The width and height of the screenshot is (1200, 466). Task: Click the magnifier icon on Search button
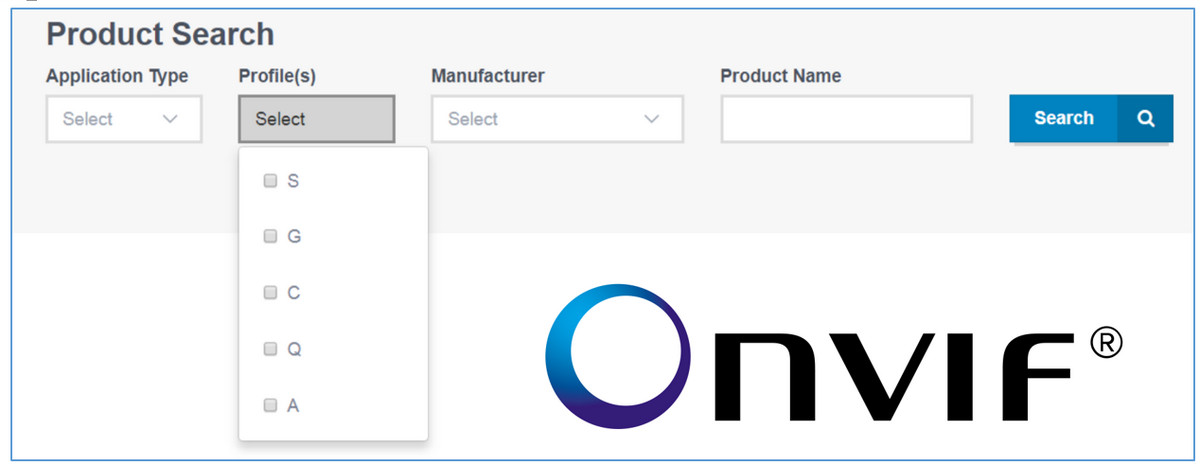pos(1145,118)
